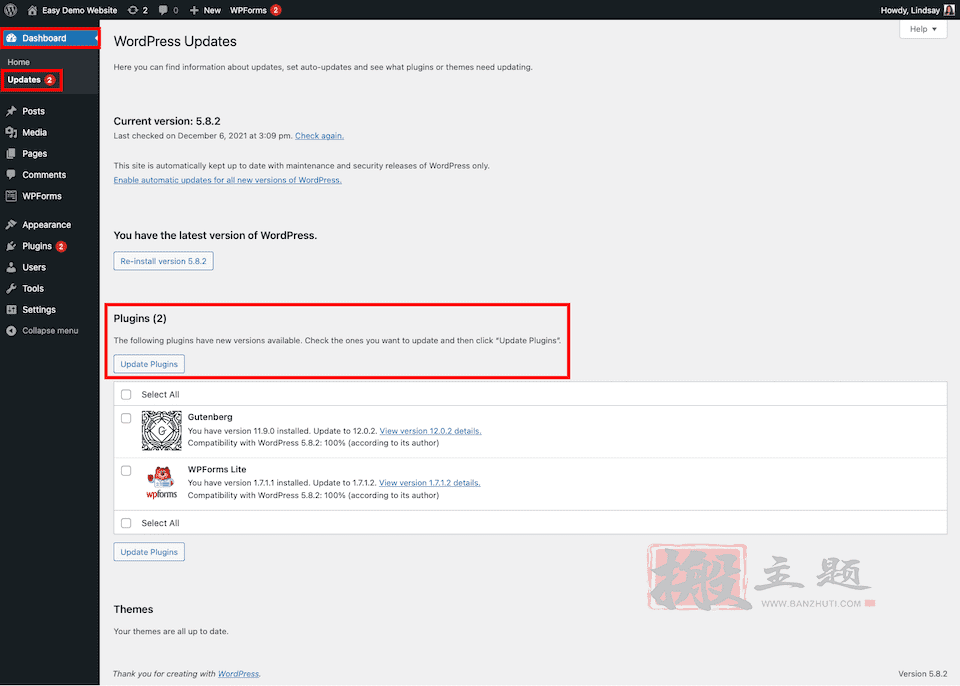Click the Current version: 5.8.2 heading
Image resolution: width=960 pixels, height=686 pixels.
[167, 121]
